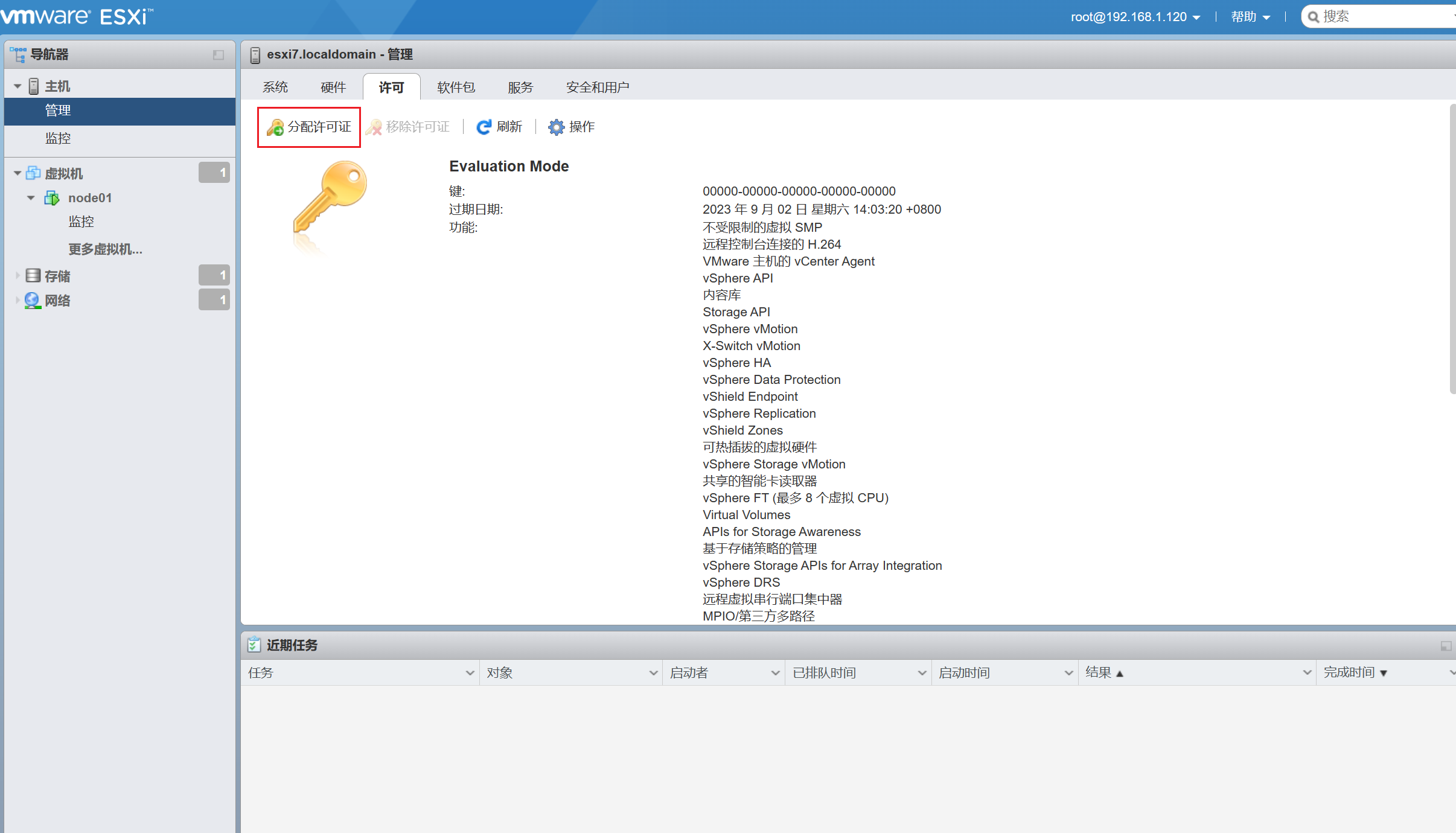Screen dimensions: 1456x833
Task: Select 监控 under node01
Action: [x=81, y=222]
